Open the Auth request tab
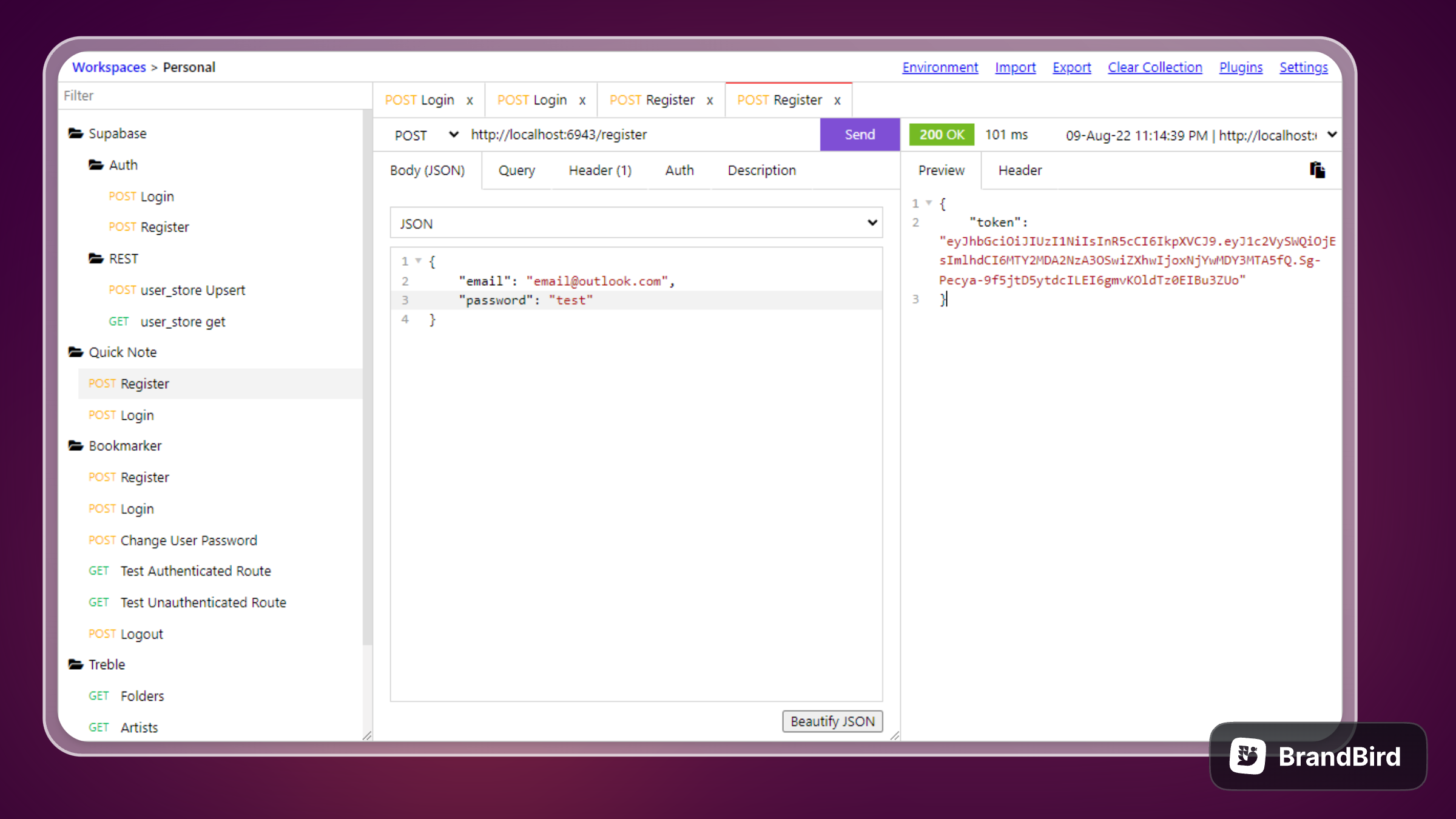This screenshot has height=819, width=1456. pyautogui.click(x=679, y=170)
